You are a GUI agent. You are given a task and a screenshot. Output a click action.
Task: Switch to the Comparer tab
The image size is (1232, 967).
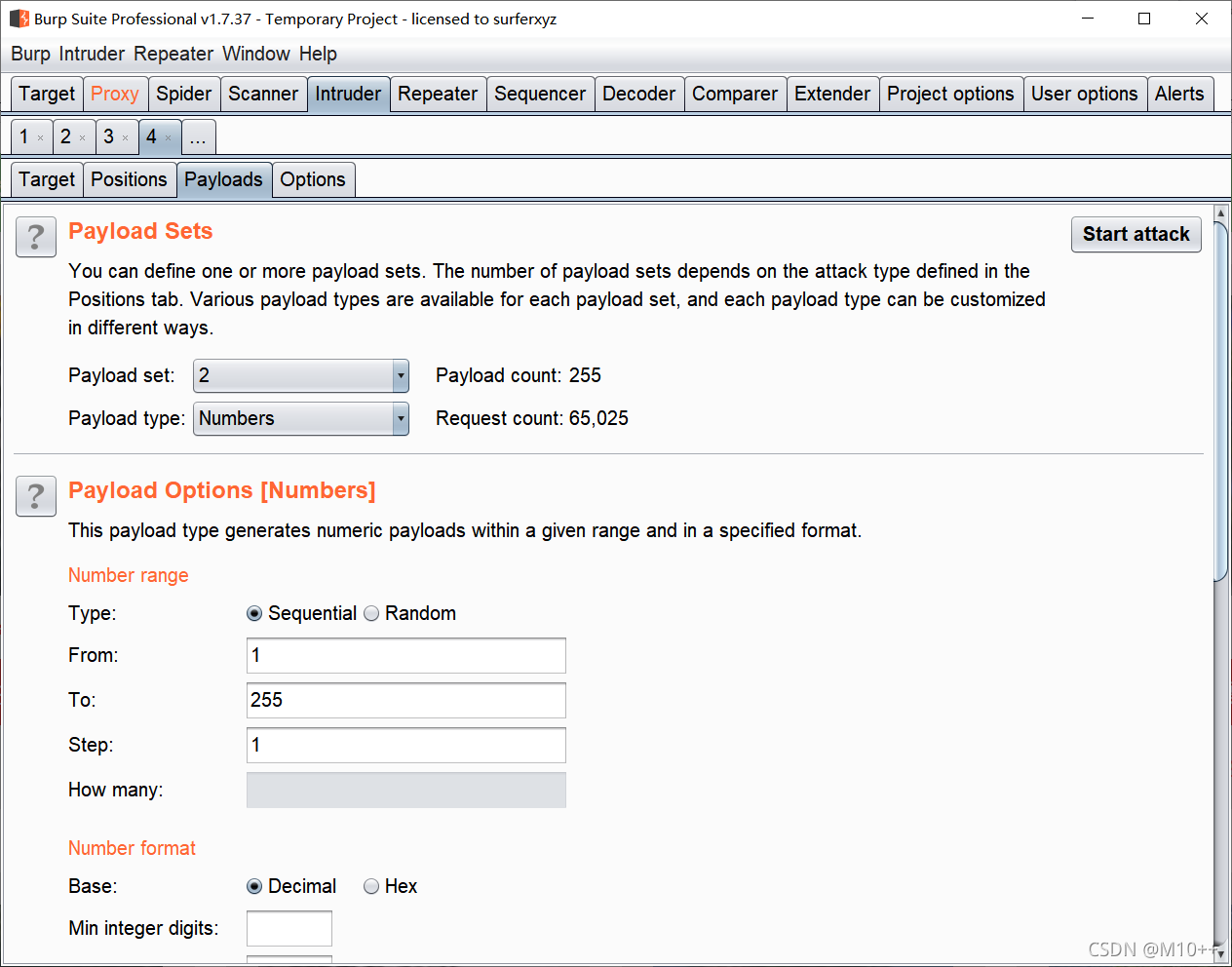click(x=735, y=94)
